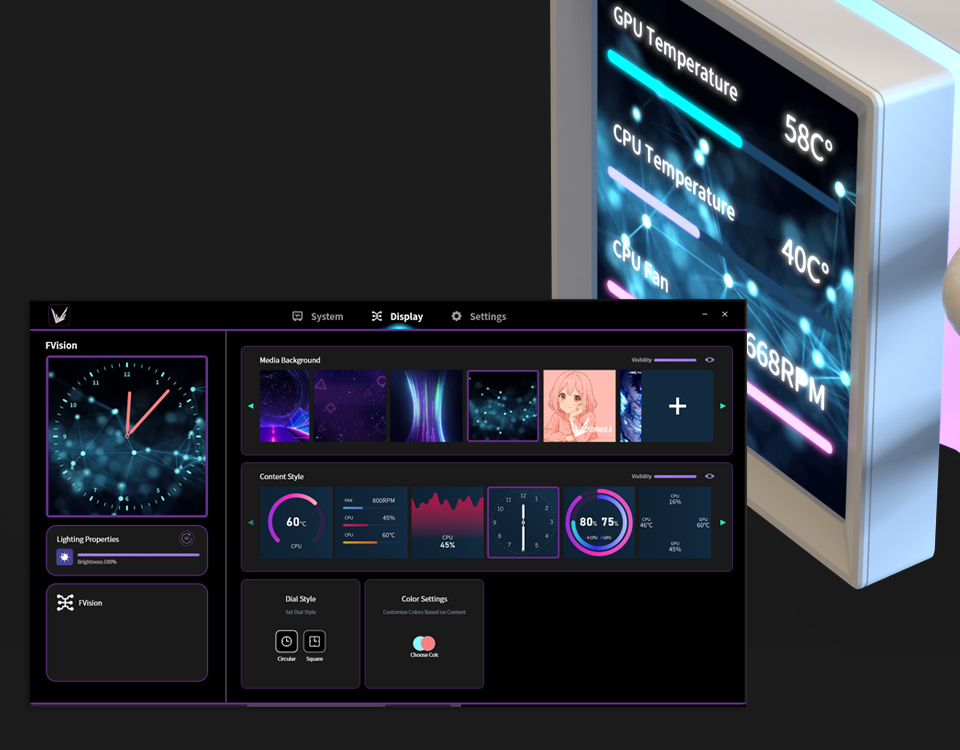Toggle the Media Background visibility eye
This screenshot has width=960, height=750.
coord(709,360)
